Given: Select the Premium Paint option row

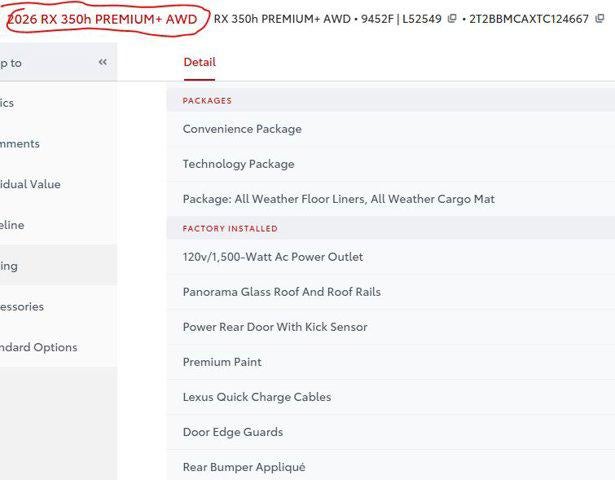Looking at the screenshot, I should click(222, 362).
